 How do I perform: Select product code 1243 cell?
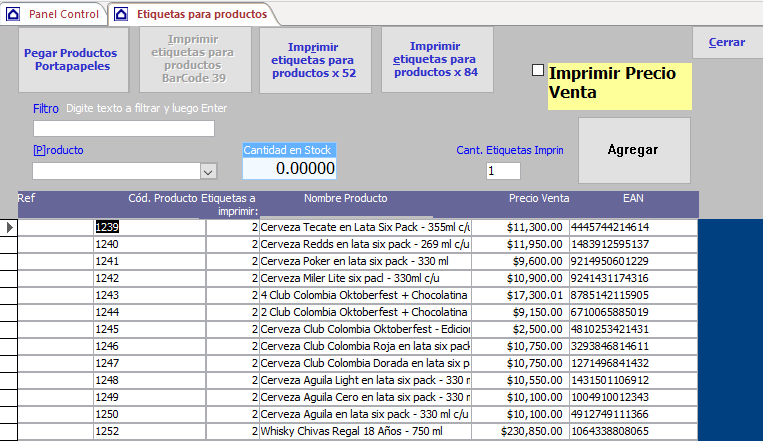coord(149,295)
